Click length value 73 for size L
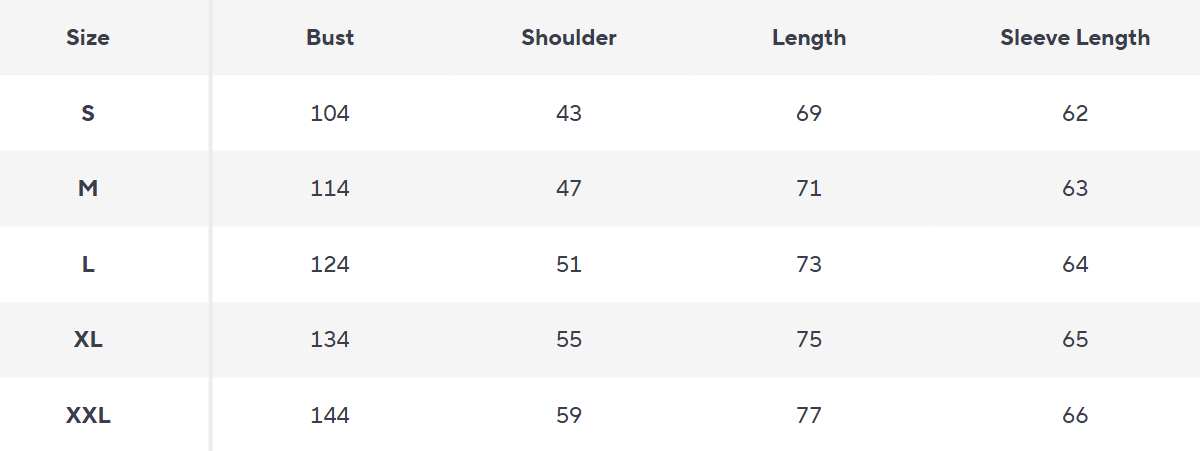The width and height of the screenshot is (1200, 451). [x=809, y=264]
